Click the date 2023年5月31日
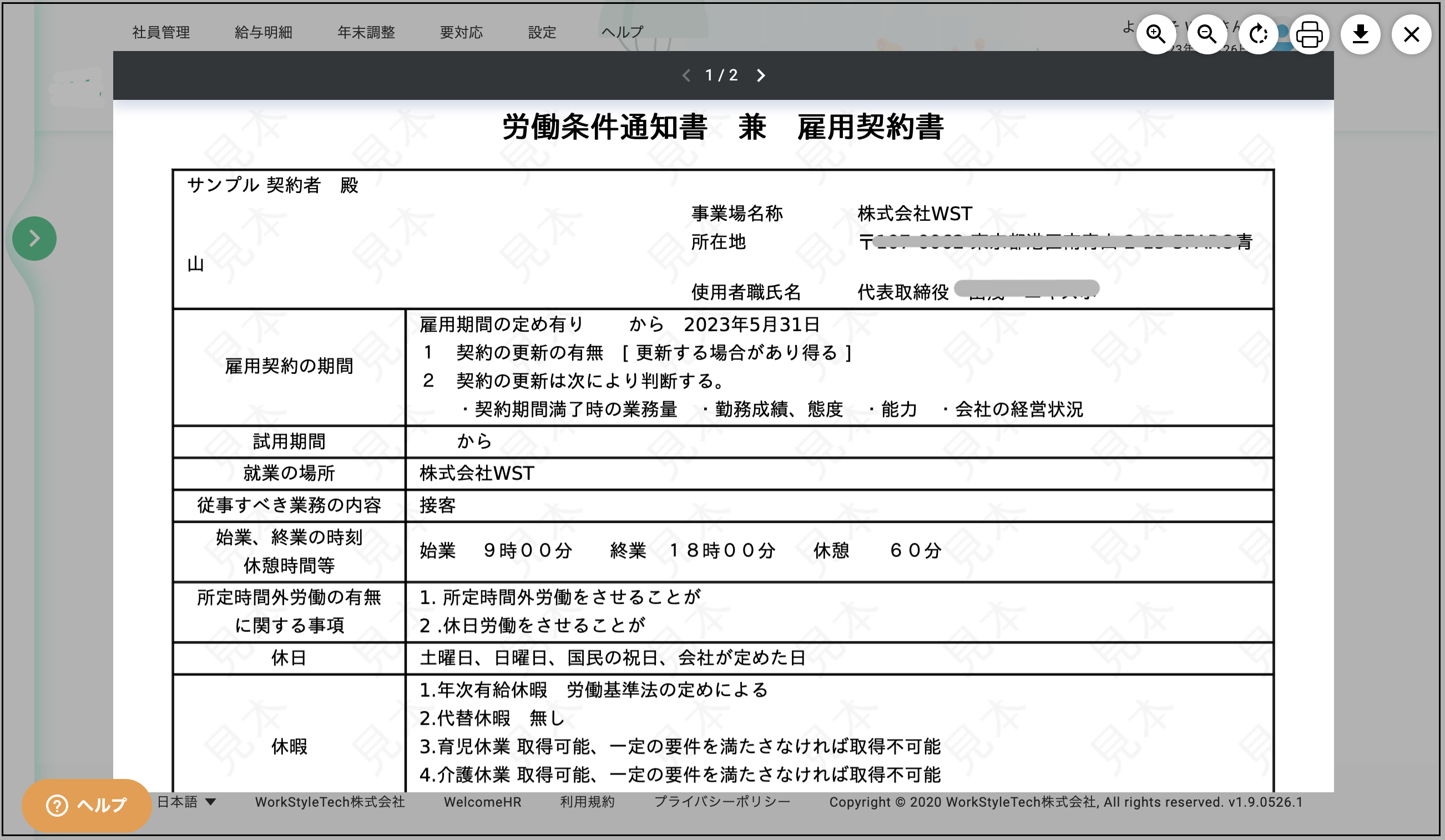This screenshot has height=840, width=1445. pos(752,325)
